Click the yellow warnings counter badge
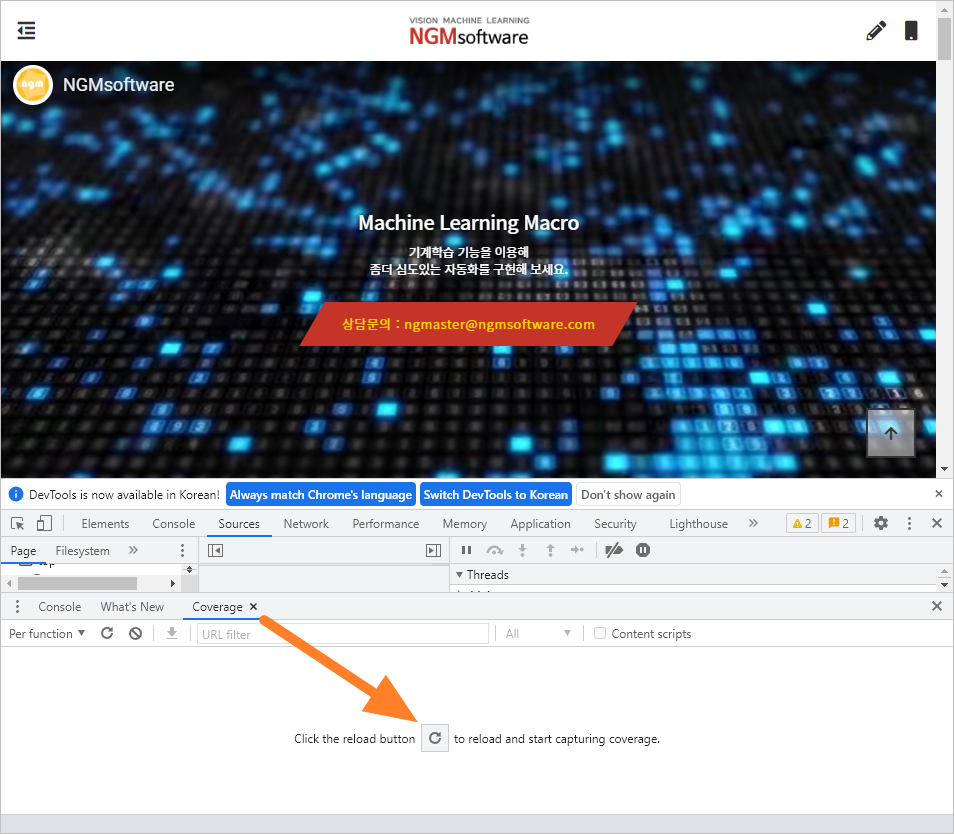The width and height of the screenshot is (954, 834). pos(802,523)
